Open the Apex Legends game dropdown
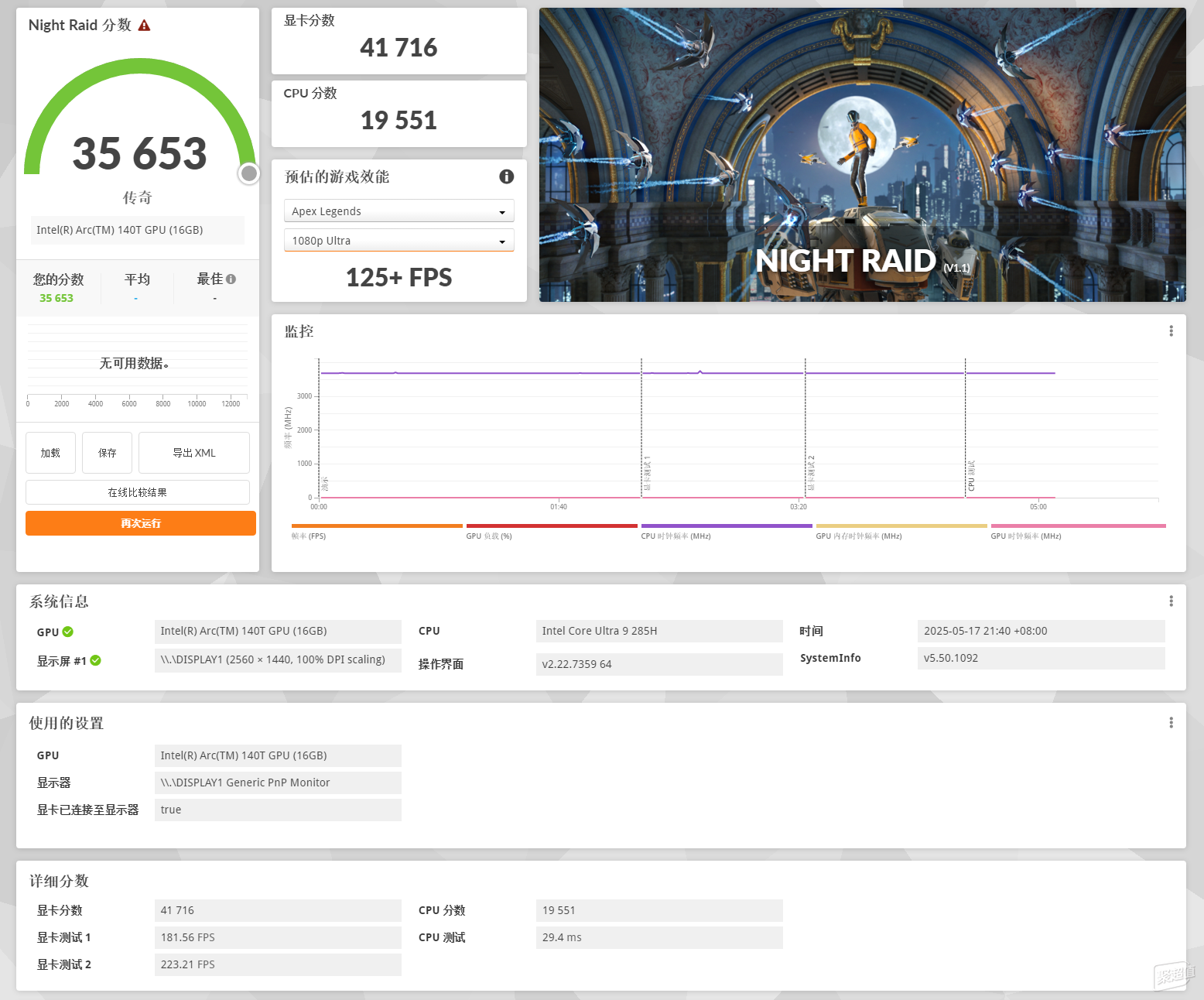The height and width of the screenshot is (1000, 1204). pos(399,211)
